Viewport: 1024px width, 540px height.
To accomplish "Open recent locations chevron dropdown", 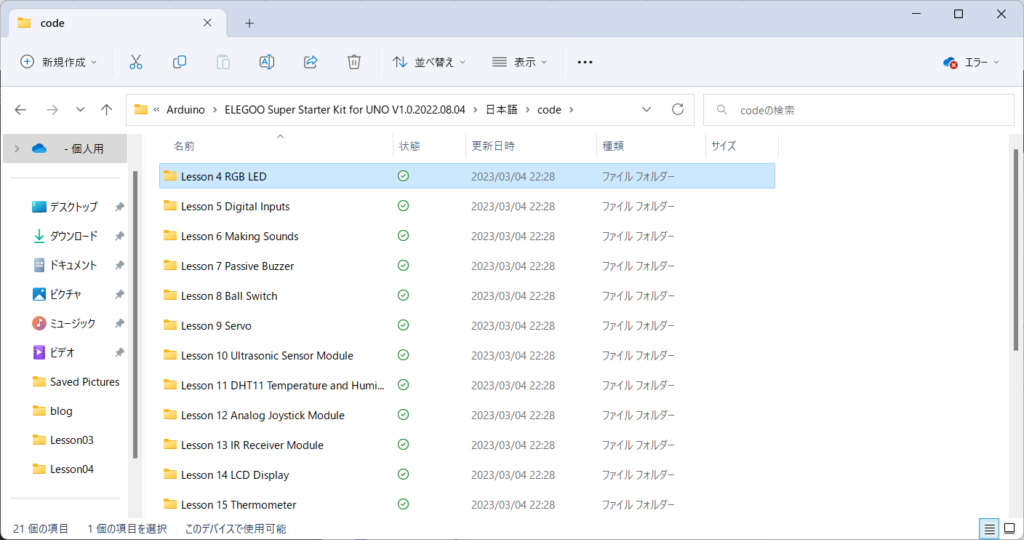I will [80, 110].
